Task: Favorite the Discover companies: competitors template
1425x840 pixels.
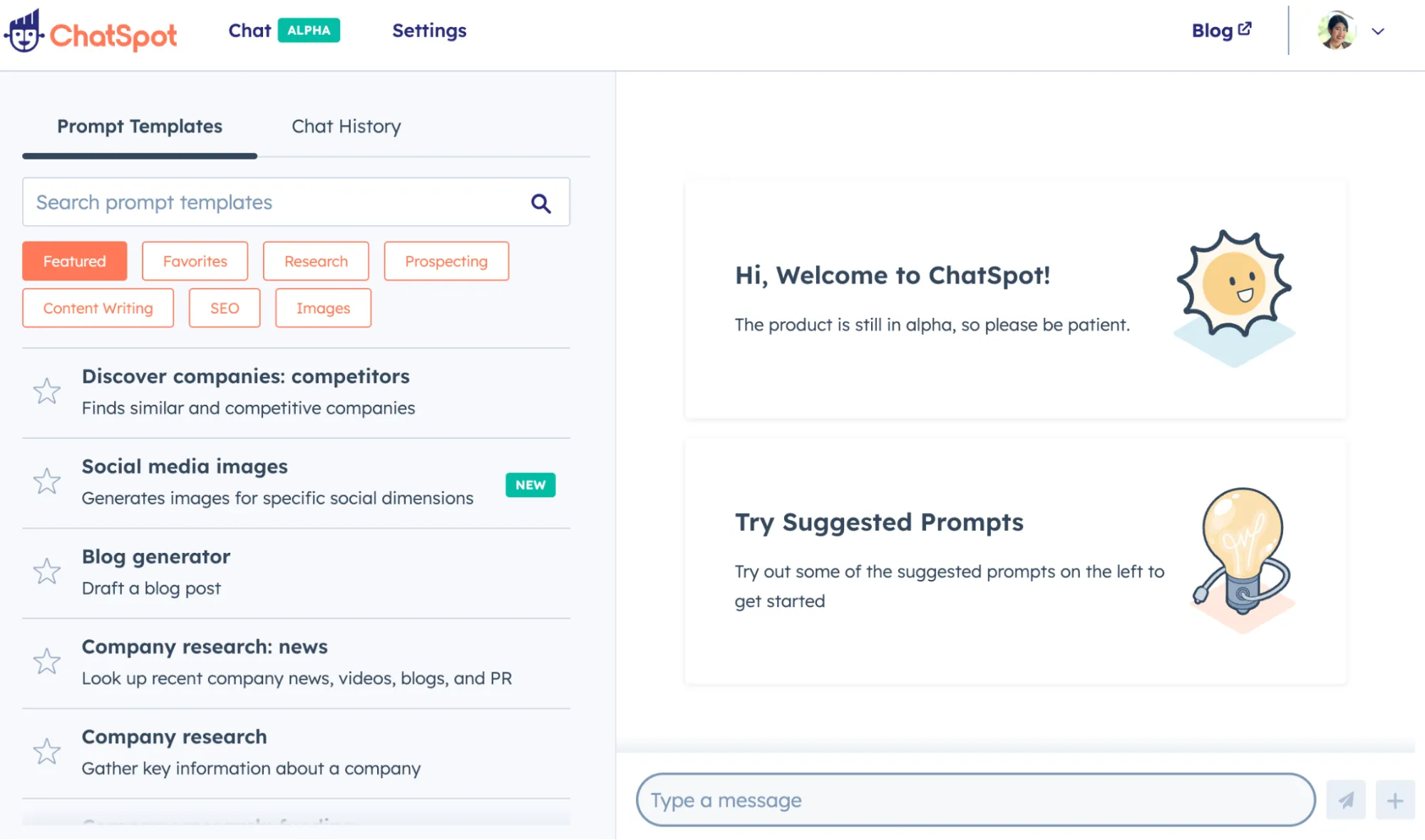Action: (x=47, y=391)
